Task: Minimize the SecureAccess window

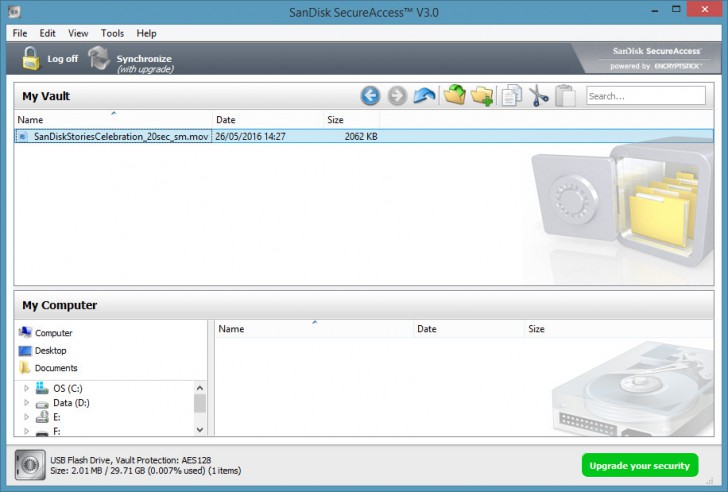Action: point(655,10)
